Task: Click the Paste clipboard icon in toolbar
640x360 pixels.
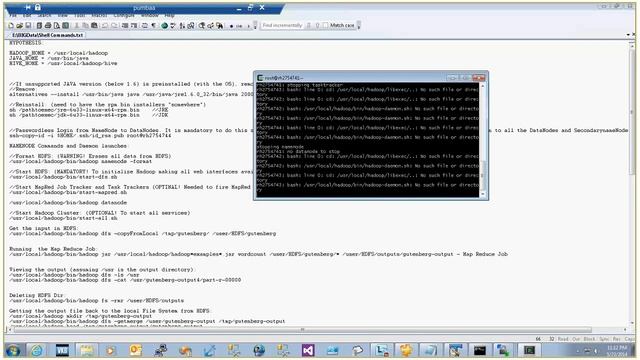Action: [x=94, y=25]
